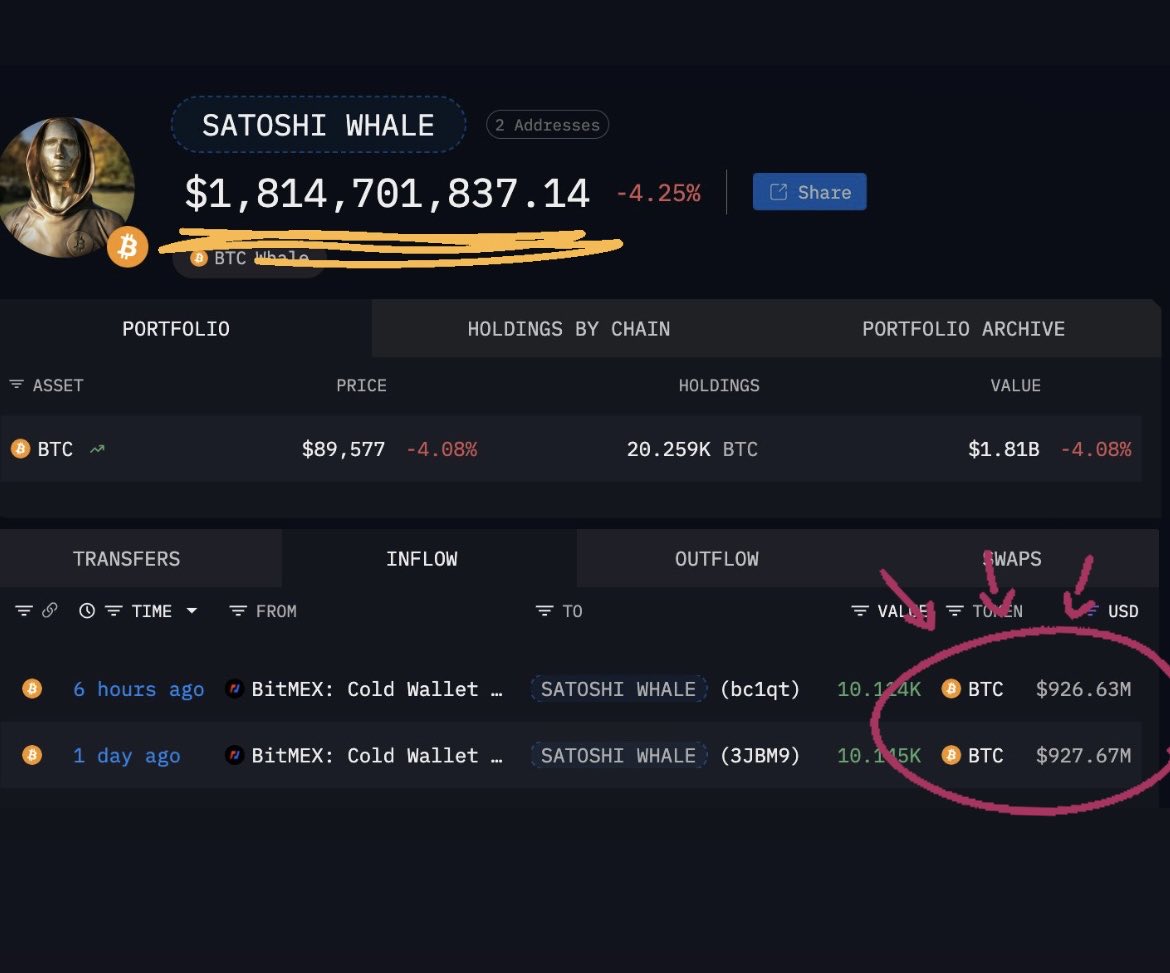Screen dimensions: 1170x973
Task: Click the green trend arrow next to BTC
Action: click(95, 449)
